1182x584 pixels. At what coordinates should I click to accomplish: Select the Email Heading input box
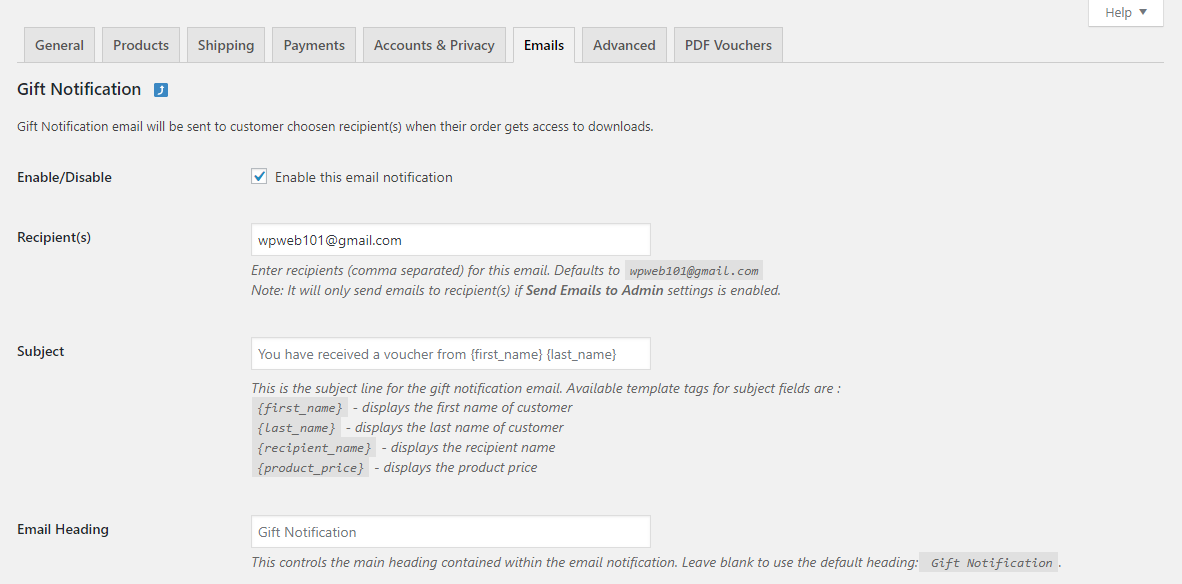(x=450, y=532)
